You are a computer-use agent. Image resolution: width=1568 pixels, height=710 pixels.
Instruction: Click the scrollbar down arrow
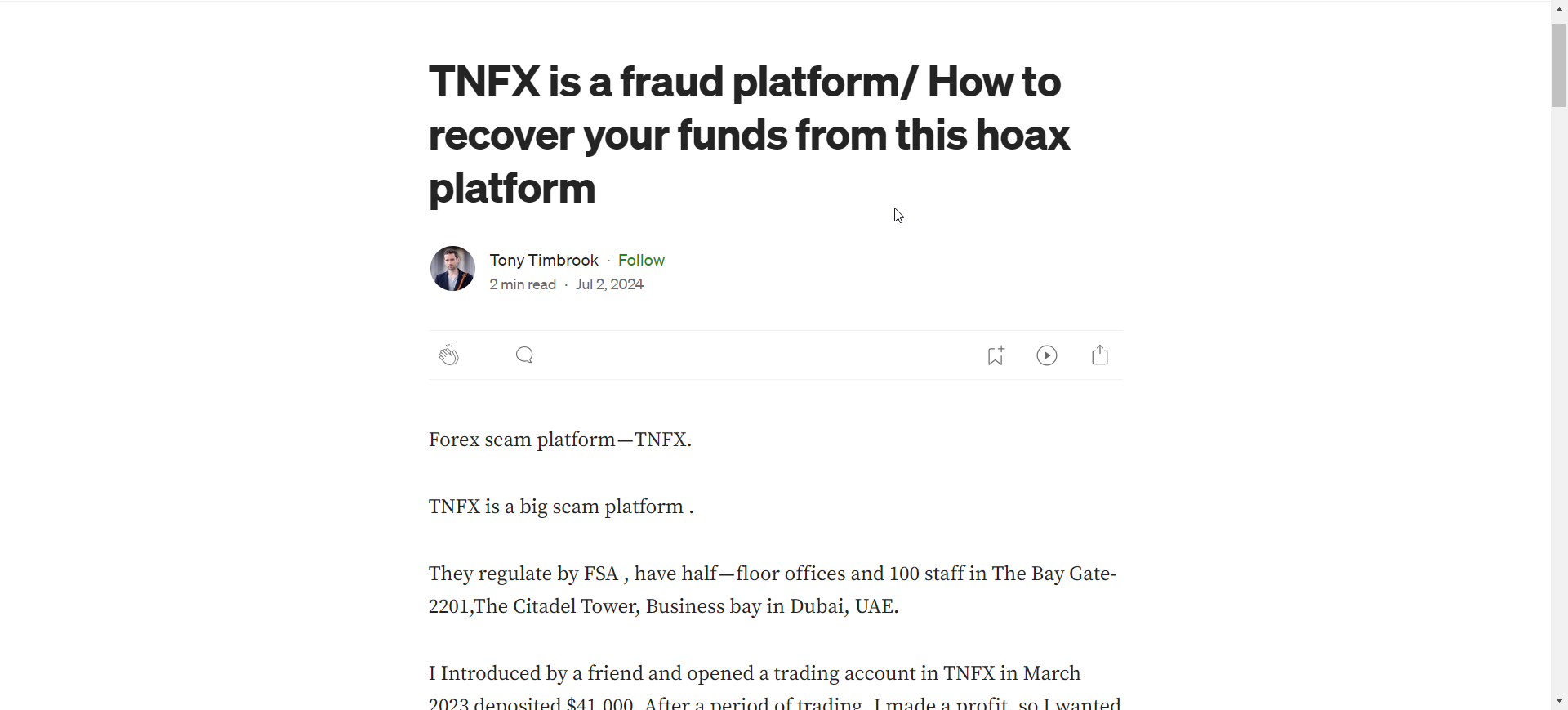pos(1559,701)
